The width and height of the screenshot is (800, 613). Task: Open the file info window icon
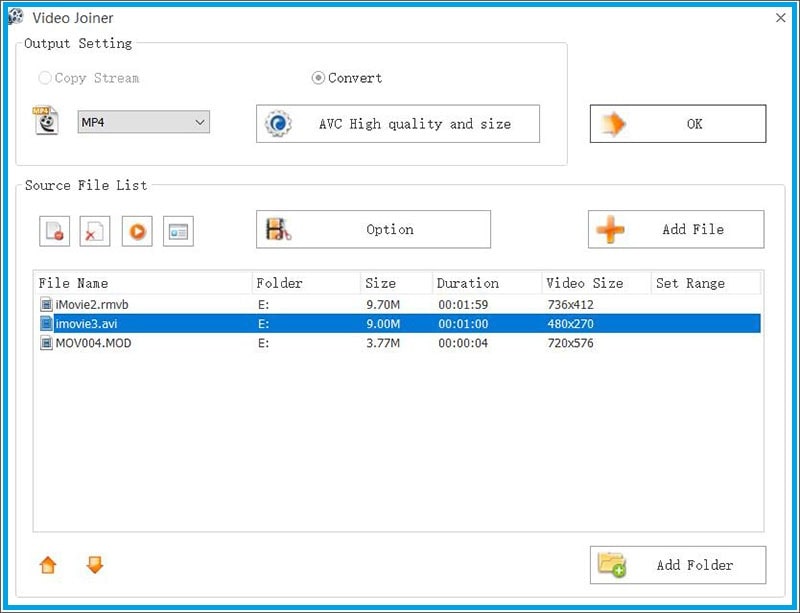point(178,231)
